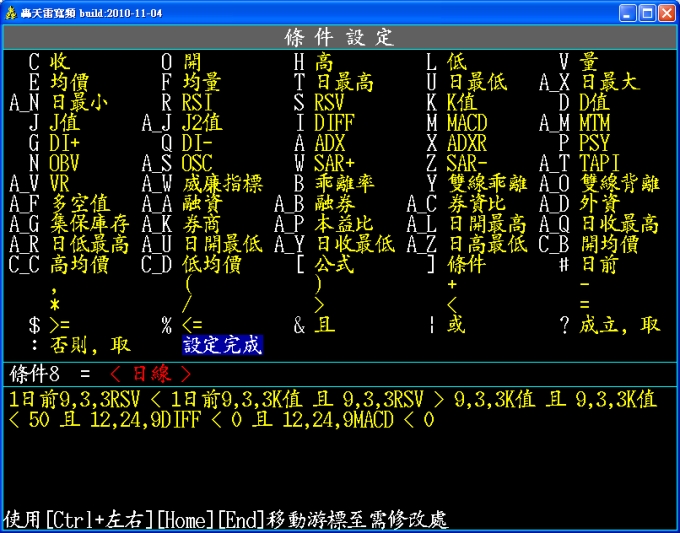This screenshot has height=533, width=680.
Task: Choose the DI+ indicator
Action: point(64,143)
